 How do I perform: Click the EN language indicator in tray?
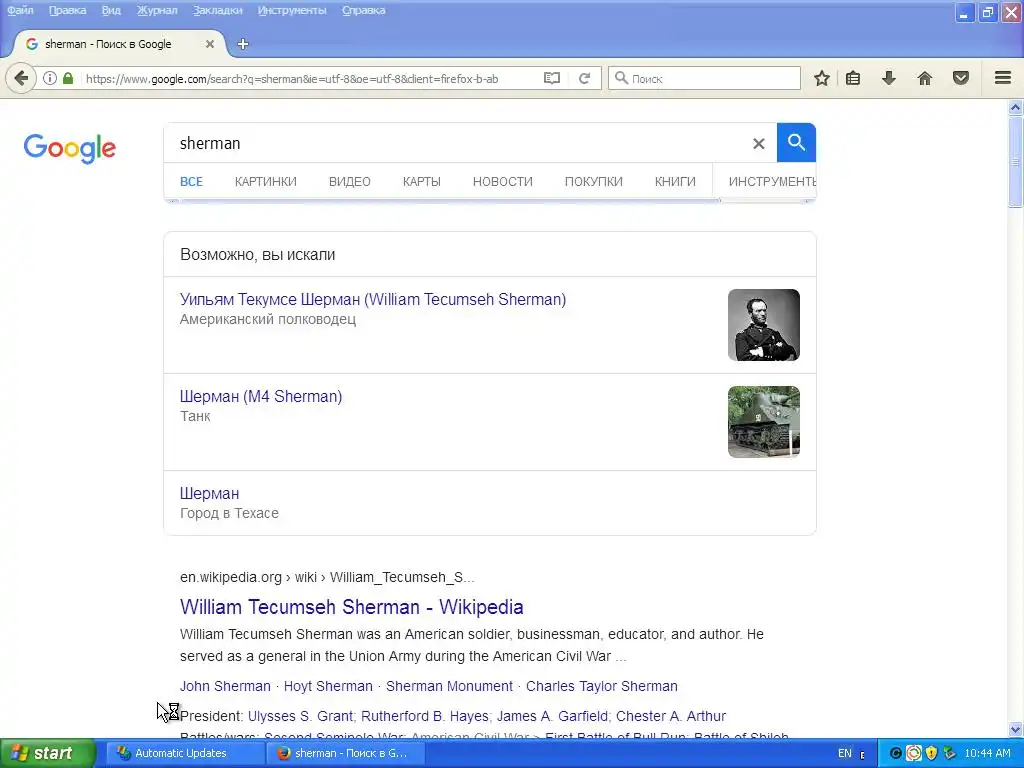[x=844, y=753]
